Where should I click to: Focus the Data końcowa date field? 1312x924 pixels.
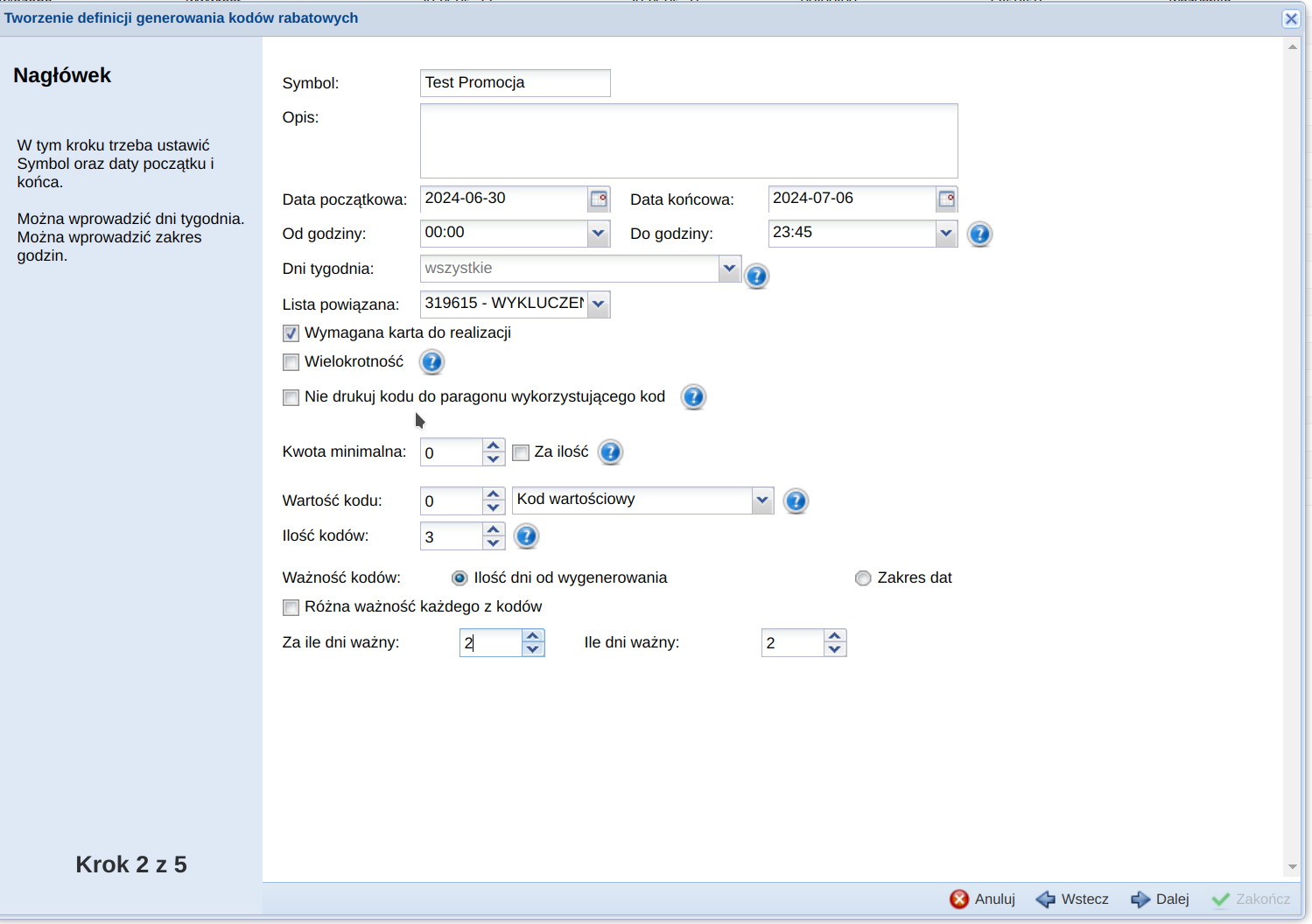[852, 199]
